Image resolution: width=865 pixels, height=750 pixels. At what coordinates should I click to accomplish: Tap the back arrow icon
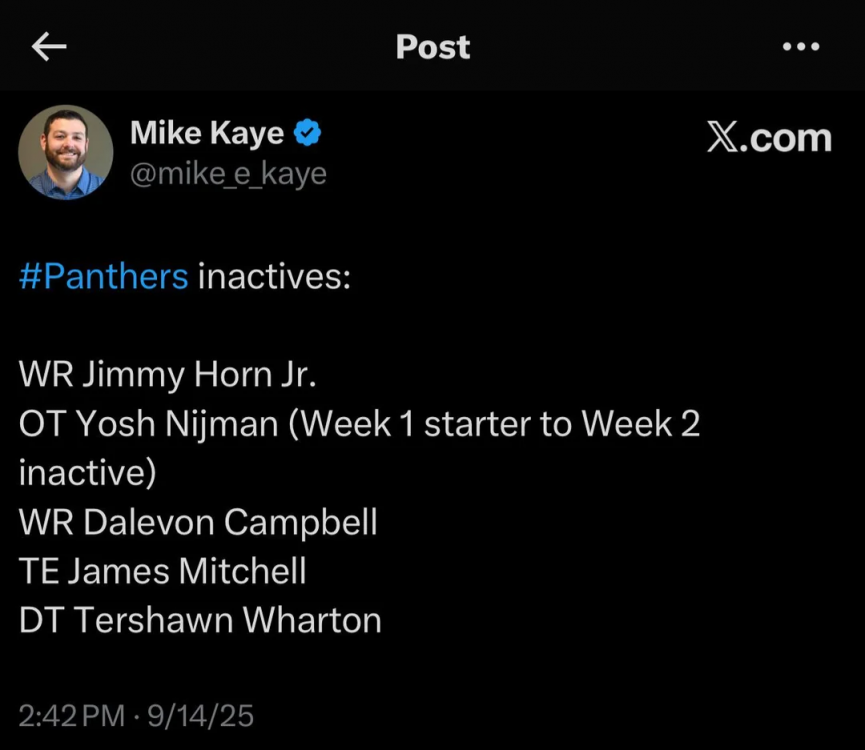(49, 47)
